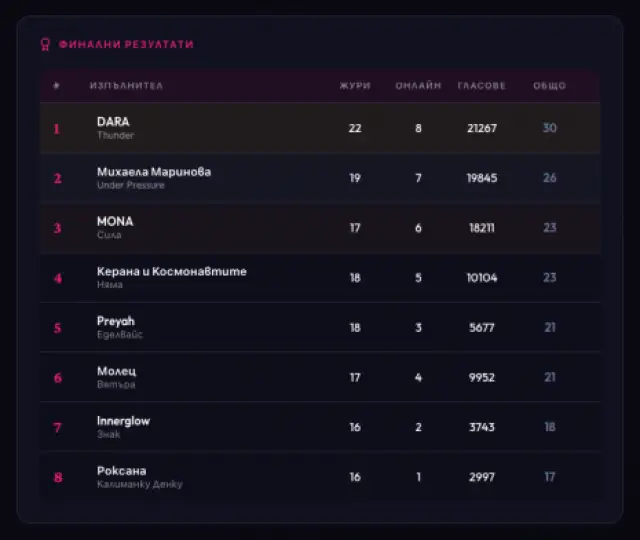
Task: Click the award ribbon icon beside the title
Action: click(44, 44)
